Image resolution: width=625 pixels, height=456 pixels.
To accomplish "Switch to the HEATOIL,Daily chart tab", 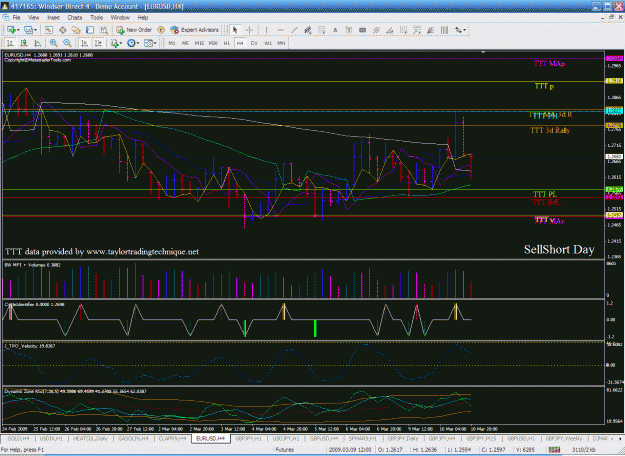I will click(x=90, y=438).
